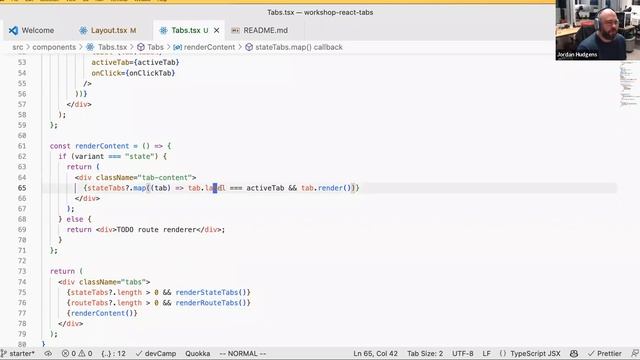640x360 pixels.
Task: Click onClick={onClickTab} on line 54
Action: (133, 73)
